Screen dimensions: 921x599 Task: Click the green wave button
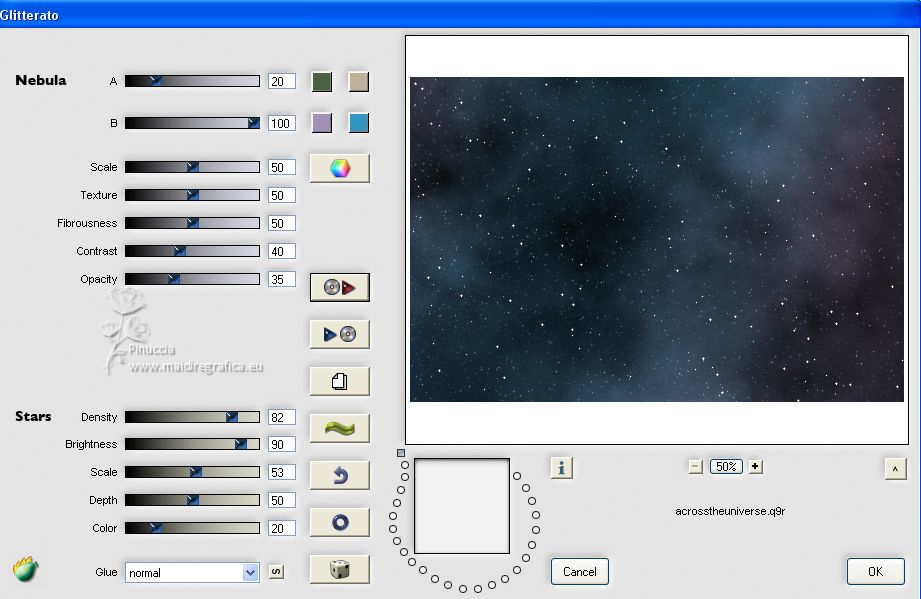pyautogui.click(x=340, y=428)
